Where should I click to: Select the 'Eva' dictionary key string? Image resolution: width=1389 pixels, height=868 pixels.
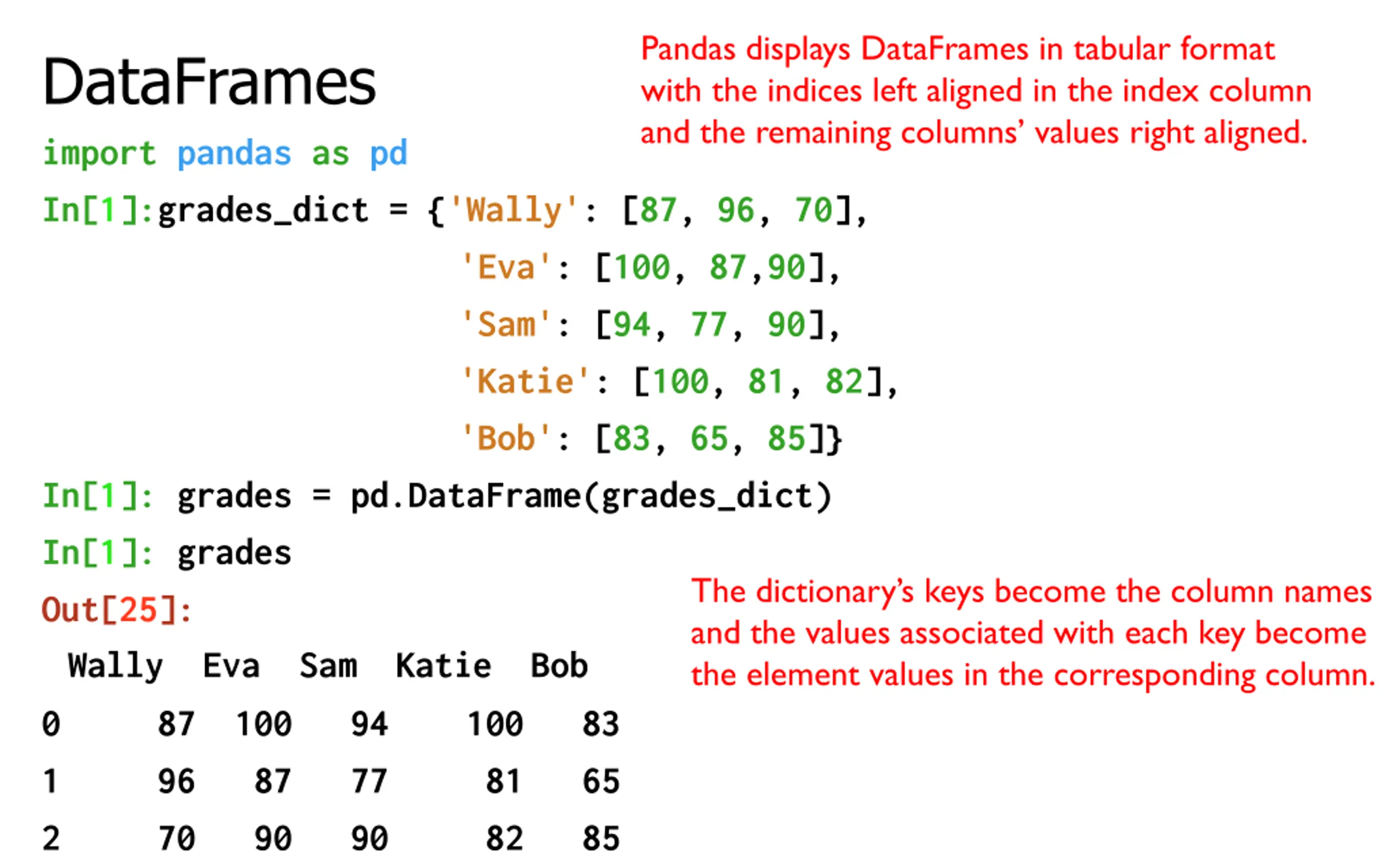click(x=507, y=267)
